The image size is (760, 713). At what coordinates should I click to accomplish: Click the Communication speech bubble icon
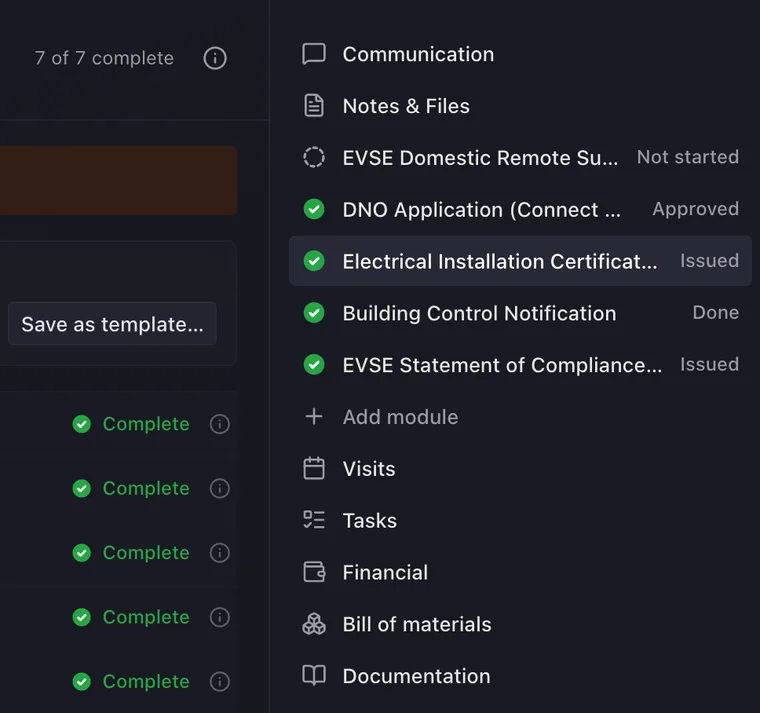(314, 54)
